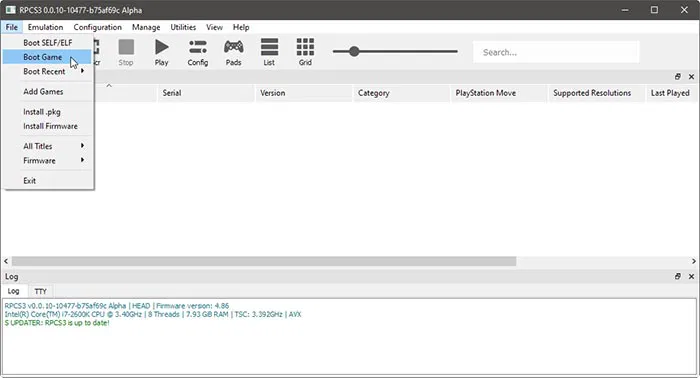Switch to Grid view icon
The height and width of the screenshot is (378, 700).
coord(305,52)
